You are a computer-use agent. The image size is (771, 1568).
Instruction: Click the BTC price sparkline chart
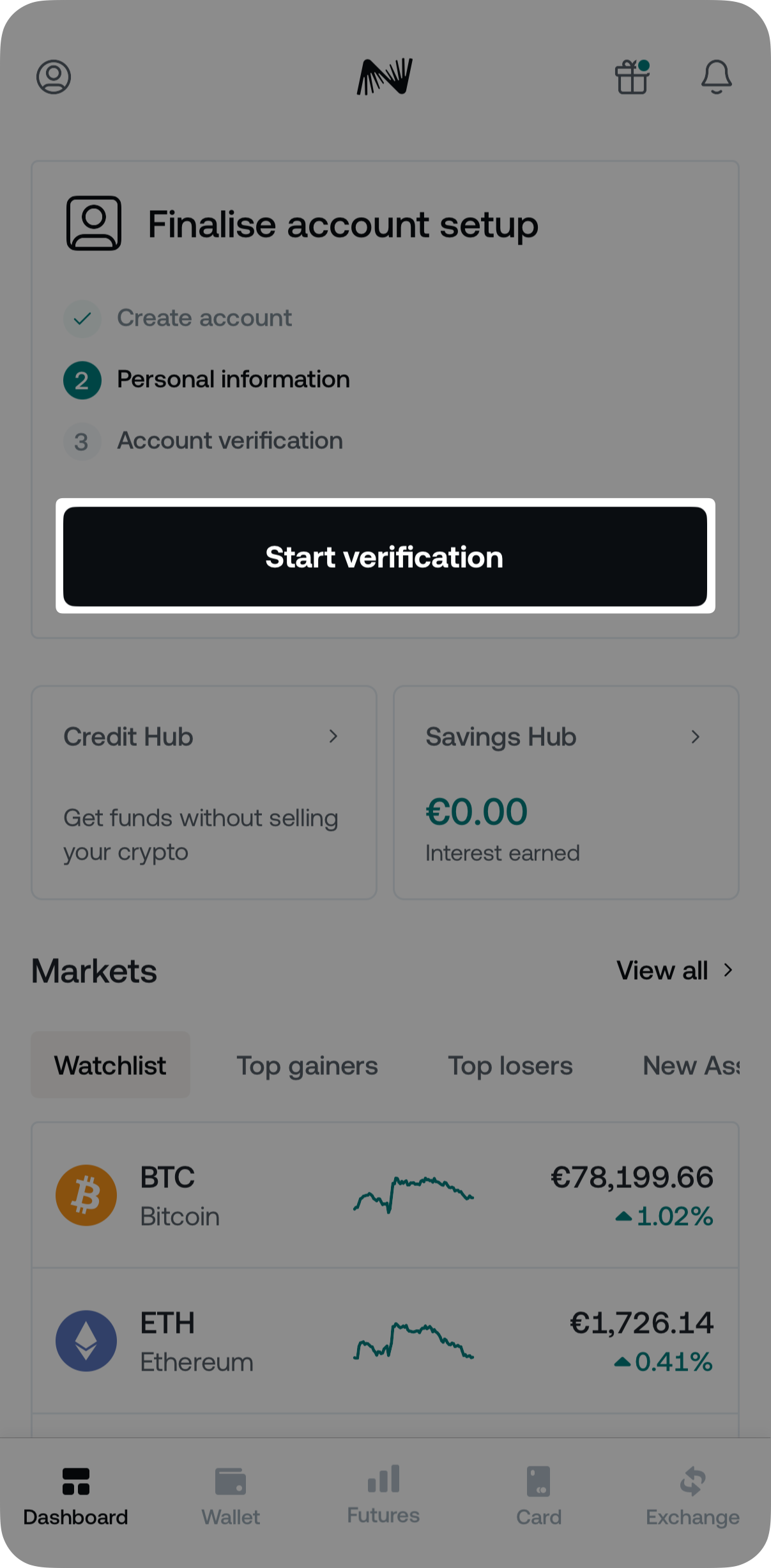click(x=413, y=1196)
